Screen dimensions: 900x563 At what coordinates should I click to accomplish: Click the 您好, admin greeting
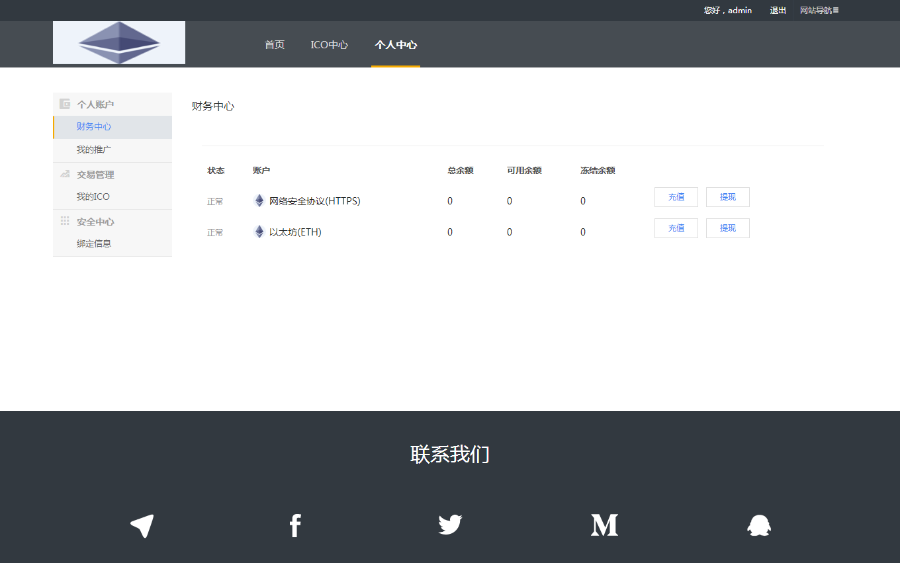(728, 10)
